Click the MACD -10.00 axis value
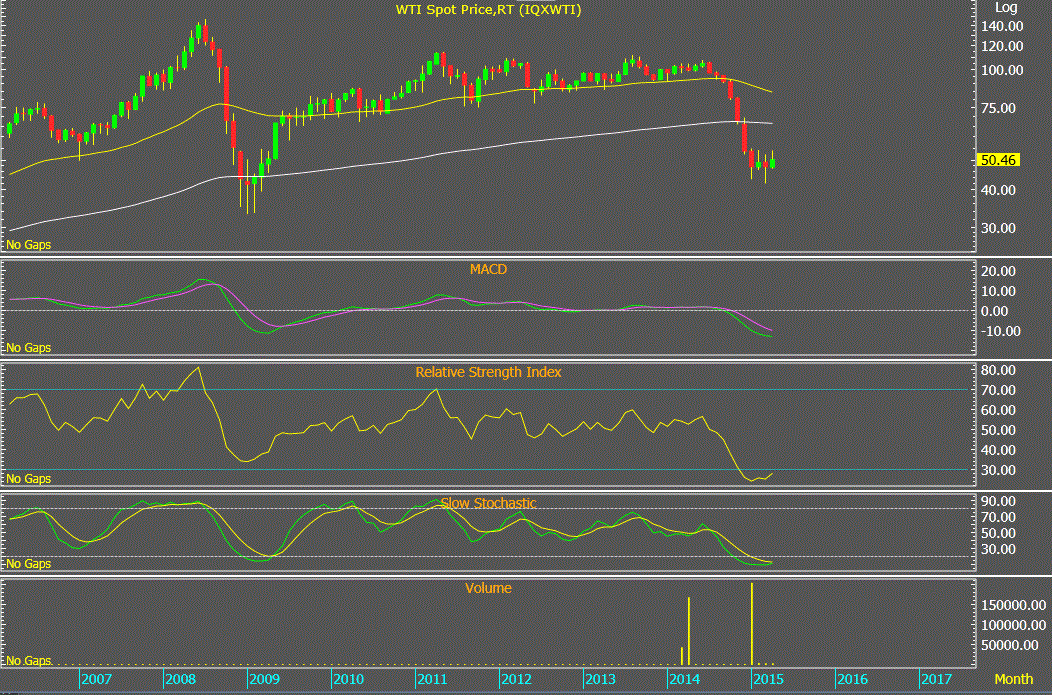This screenshot has width=1052, height=695. tap(1001, 331)
